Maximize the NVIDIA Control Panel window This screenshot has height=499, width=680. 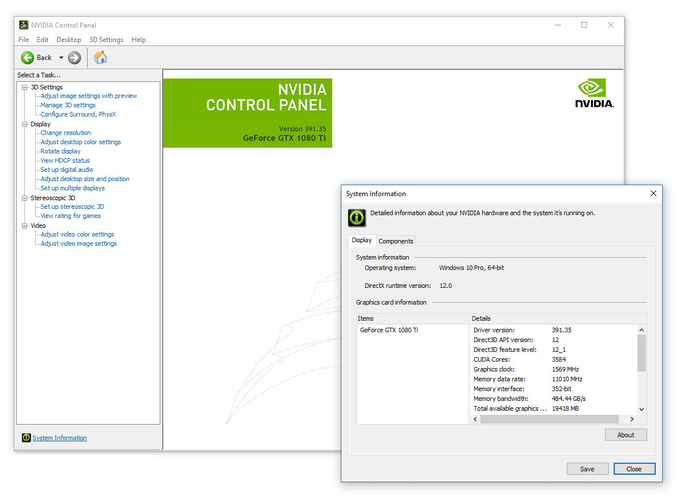click(584, 25)
